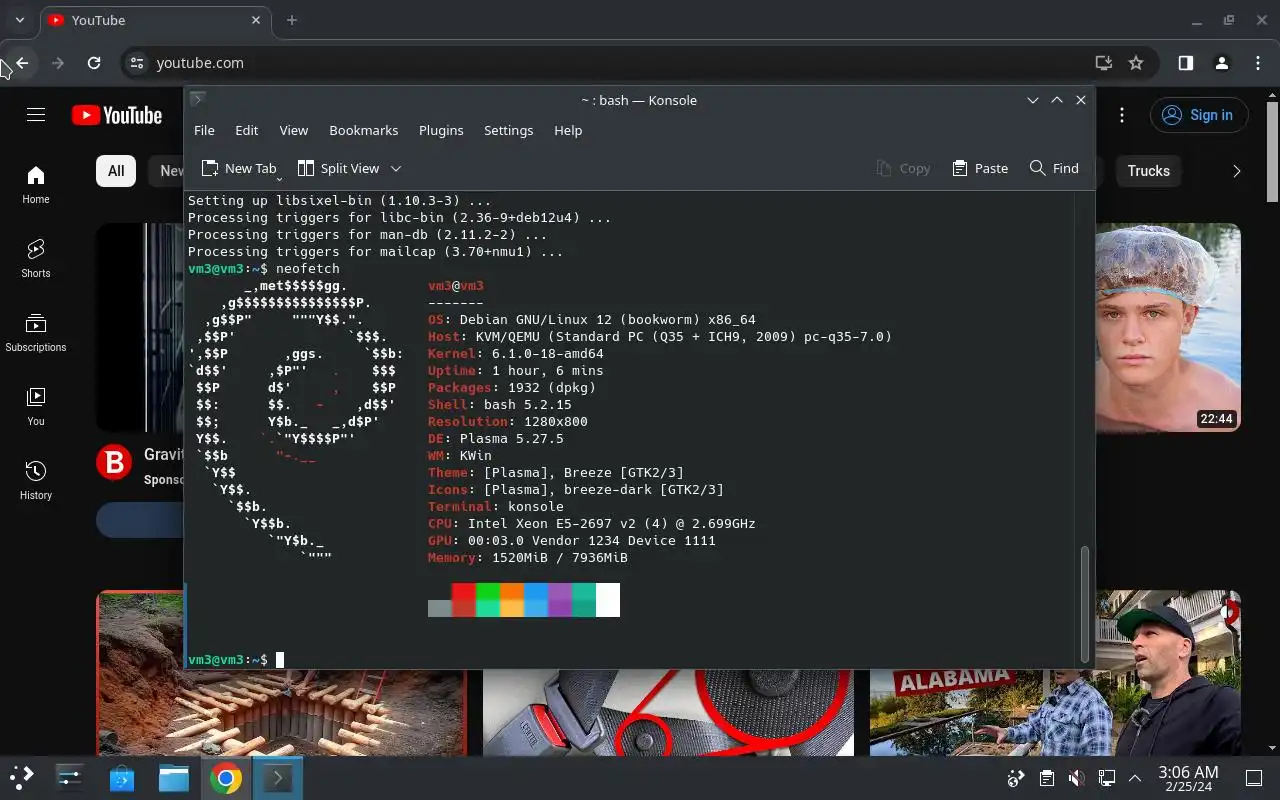1280x800 pixels.
Task: Click the Konsole window icon in title bar
Action: (x=198, y=99)
